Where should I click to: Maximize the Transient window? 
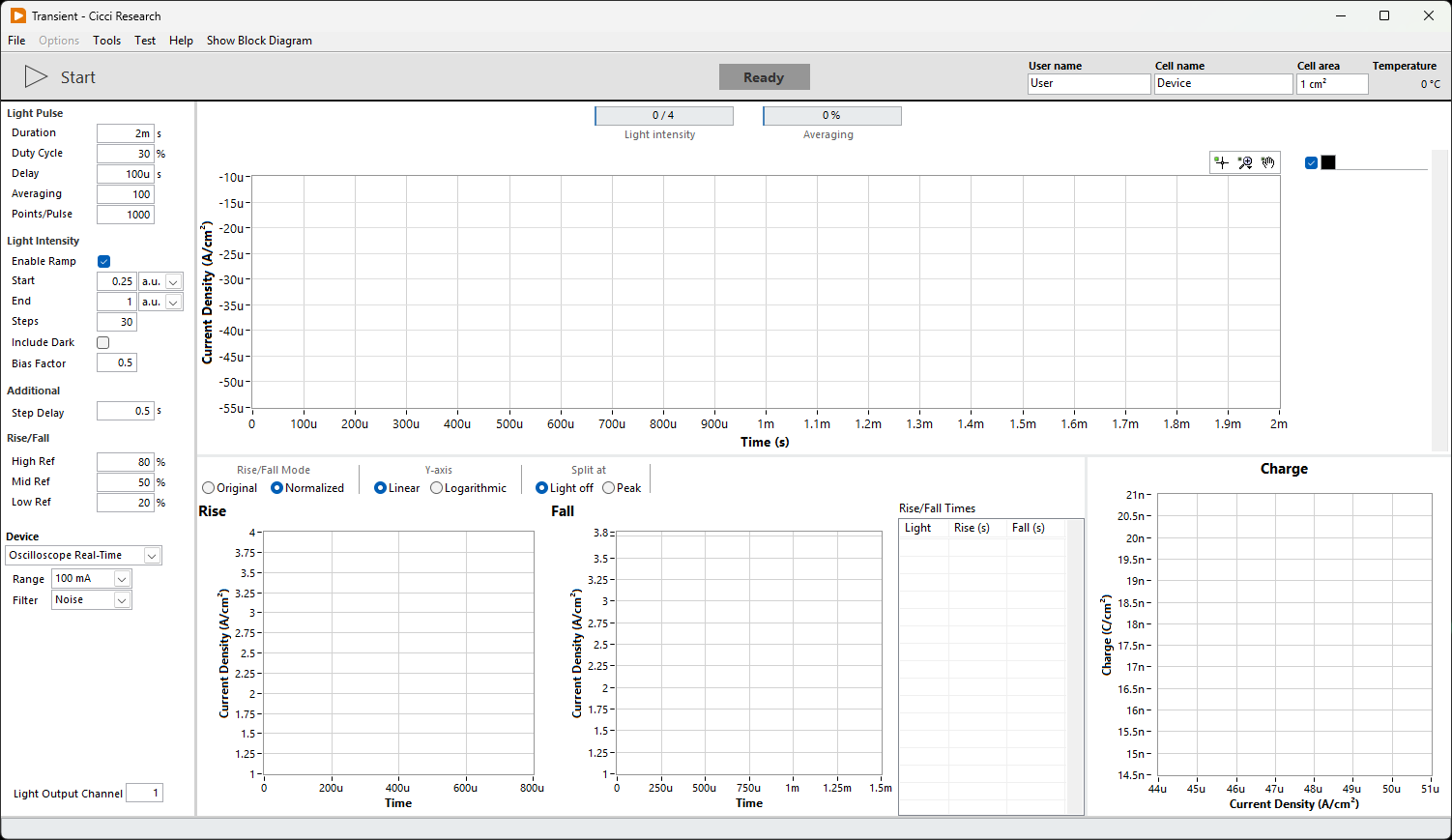coord(1384,15)
